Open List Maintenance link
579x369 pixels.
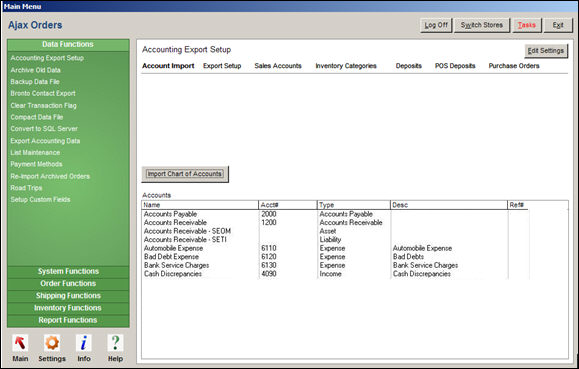click(x=35, y=153)
